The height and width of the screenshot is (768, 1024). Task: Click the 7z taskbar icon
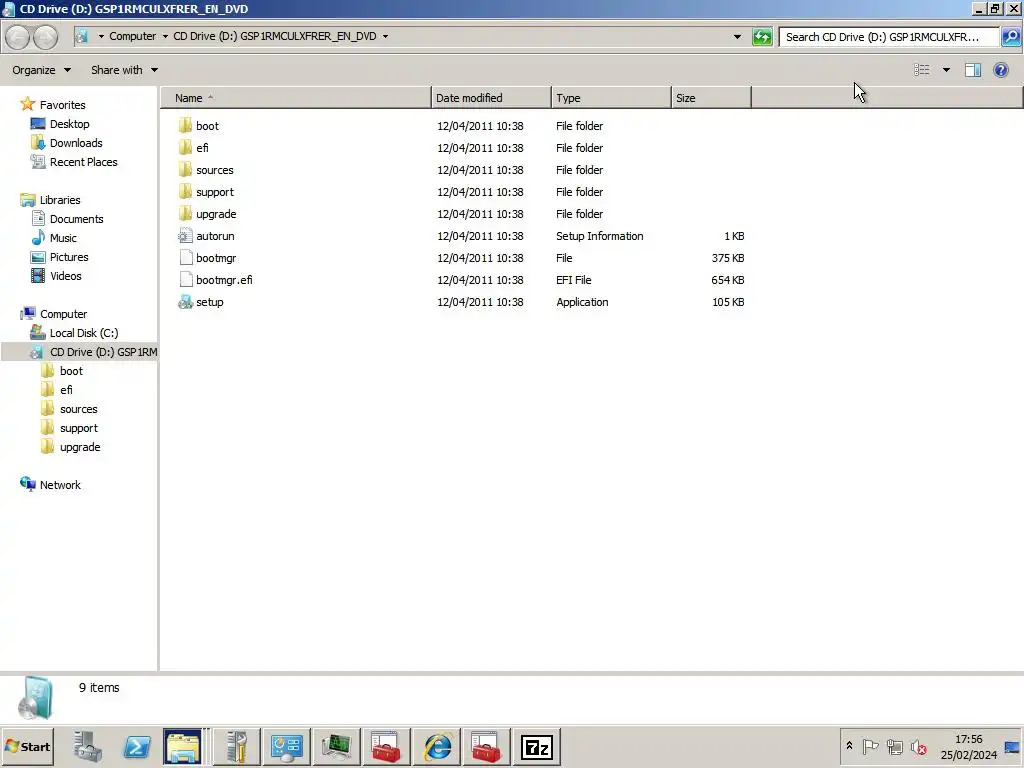[x=536, y=746]
